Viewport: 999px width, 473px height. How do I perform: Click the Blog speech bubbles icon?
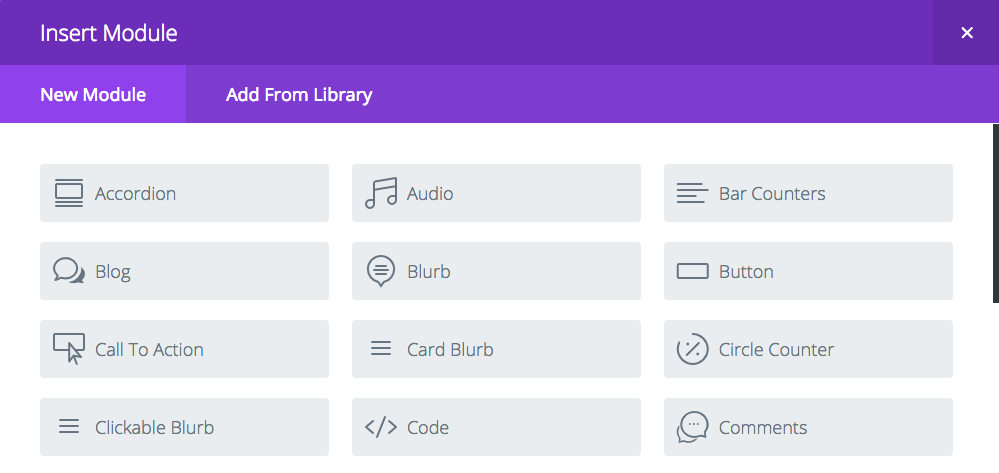click(69, 271)
